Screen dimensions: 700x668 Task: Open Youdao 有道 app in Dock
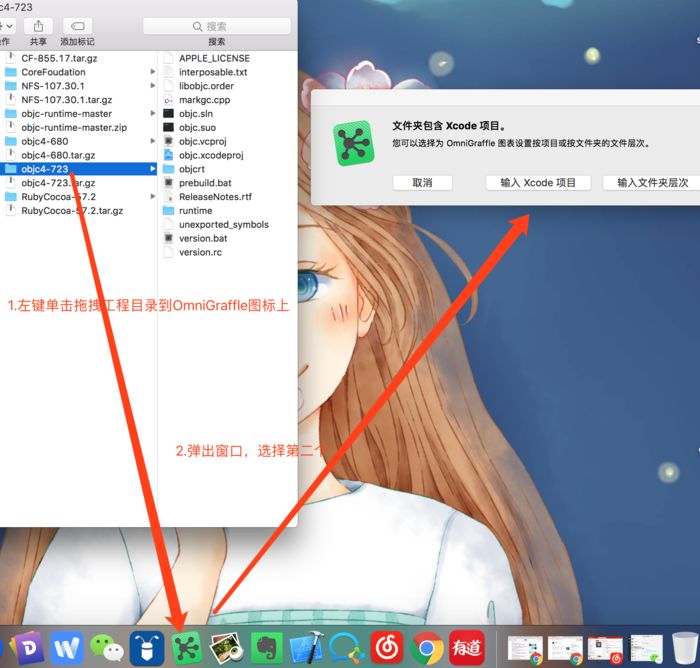pyautogui.click(x=467, y=648)
